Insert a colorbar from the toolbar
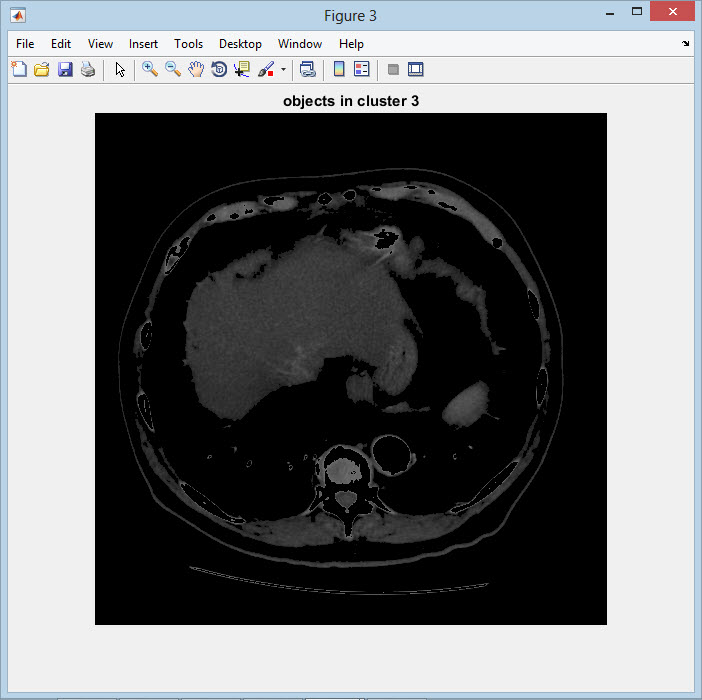The width and height of the screenshot is (702, 700). [339, 69]
